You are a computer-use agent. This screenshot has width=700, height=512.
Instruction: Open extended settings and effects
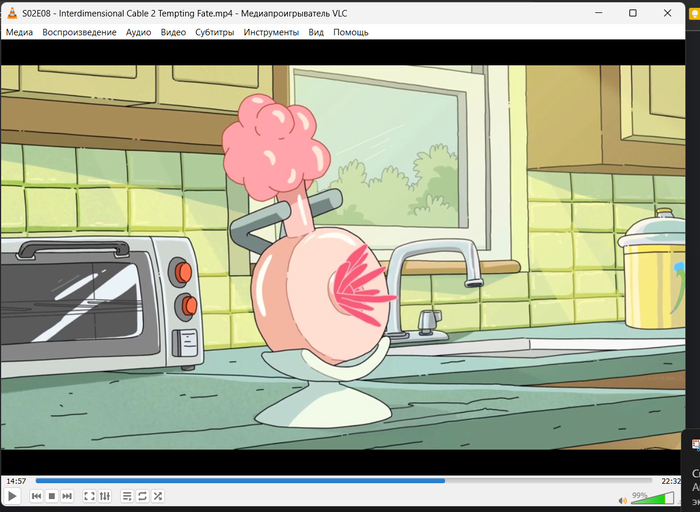pyautogui.click(x=105, y=496)
